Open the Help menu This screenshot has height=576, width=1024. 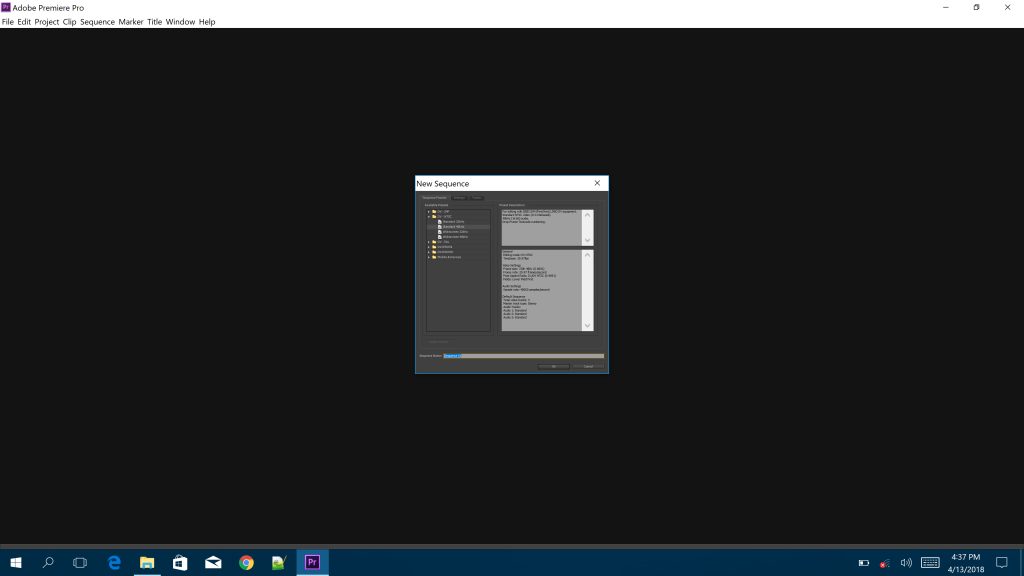tap(207, 22)
